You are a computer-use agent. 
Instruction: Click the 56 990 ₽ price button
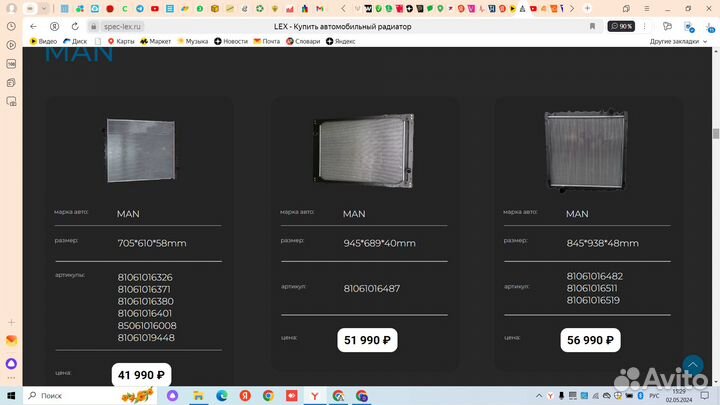591,340
